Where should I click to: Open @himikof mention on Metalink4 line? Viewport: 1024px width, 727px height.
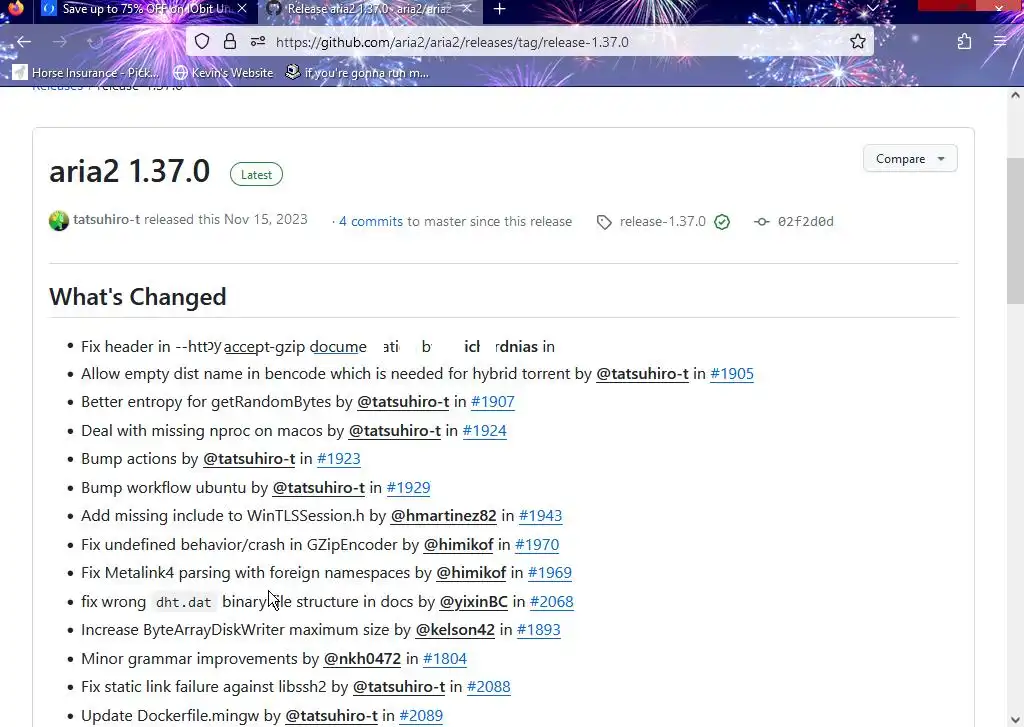click(471, 572)
